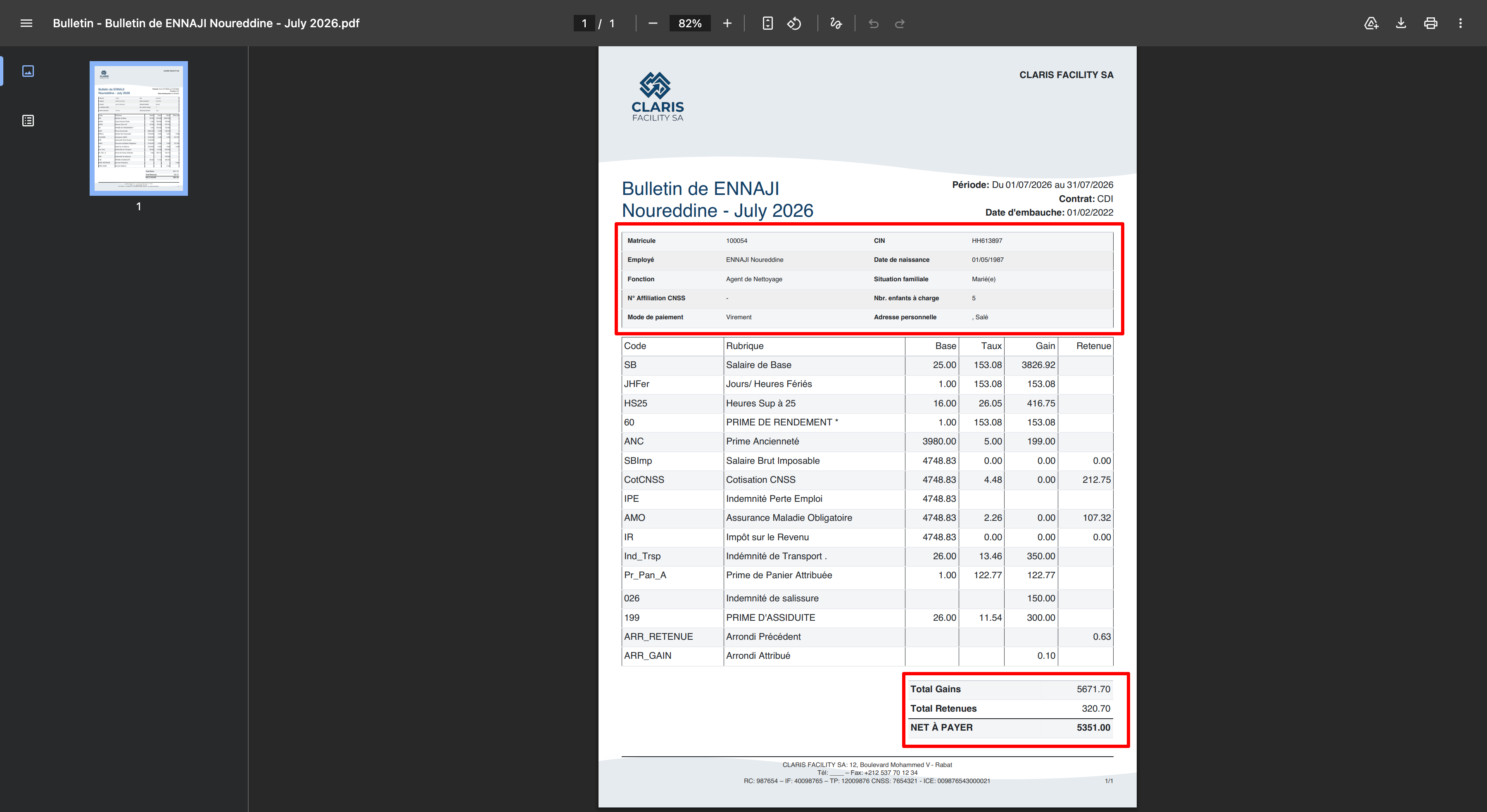Open the hamburger sidebar menu
This screenshot has width=1487, height=812.
pos(26,23)
